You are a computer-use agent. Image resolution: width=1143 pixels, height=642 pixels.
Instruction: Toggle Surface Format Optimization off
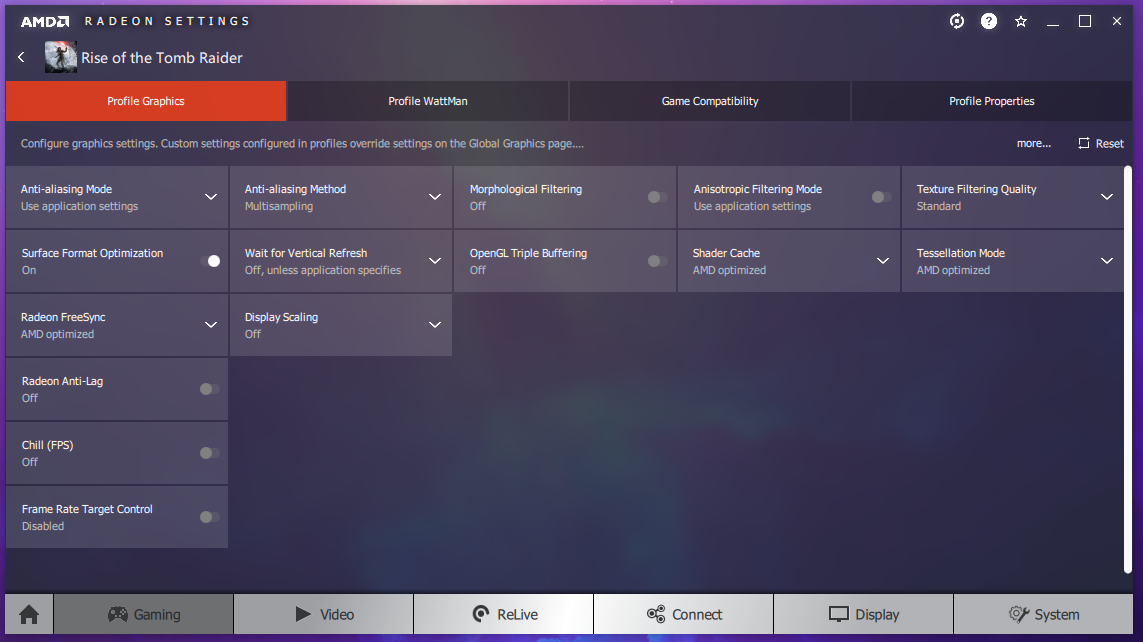click(x=210, y=261)
